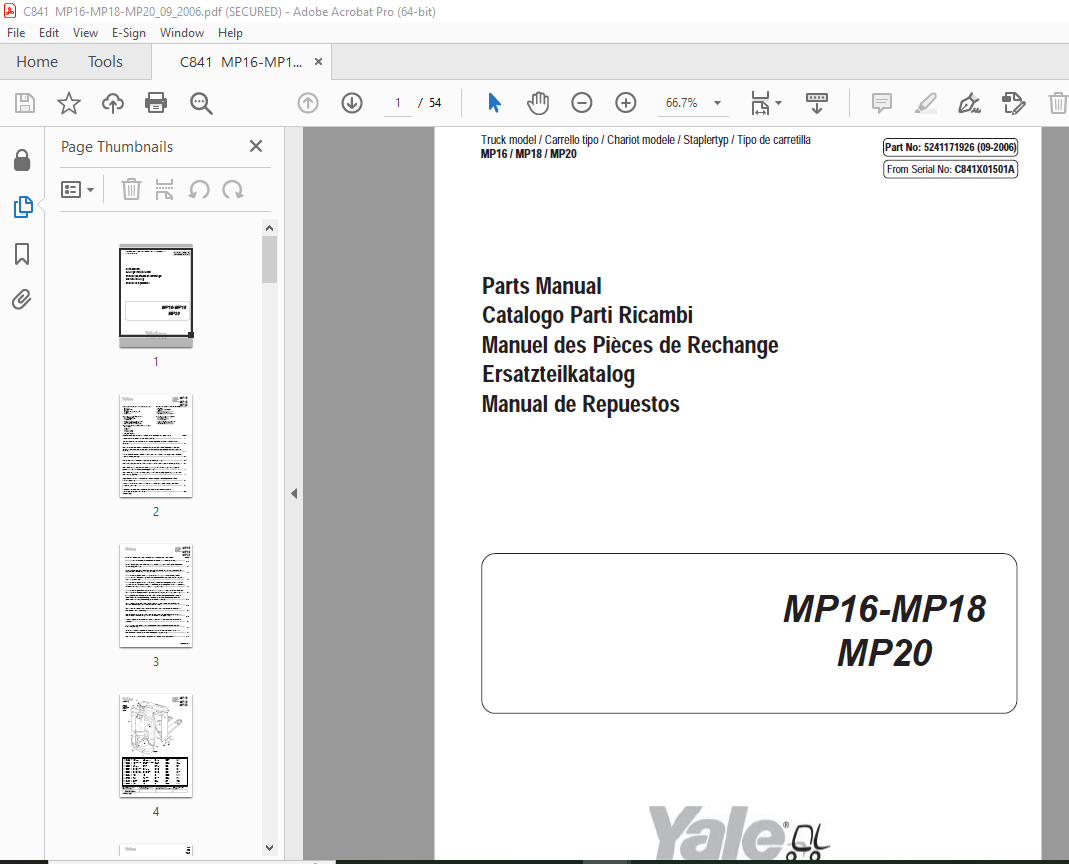
Task: Select page 4 thumbnail
Action: [156, 745]
